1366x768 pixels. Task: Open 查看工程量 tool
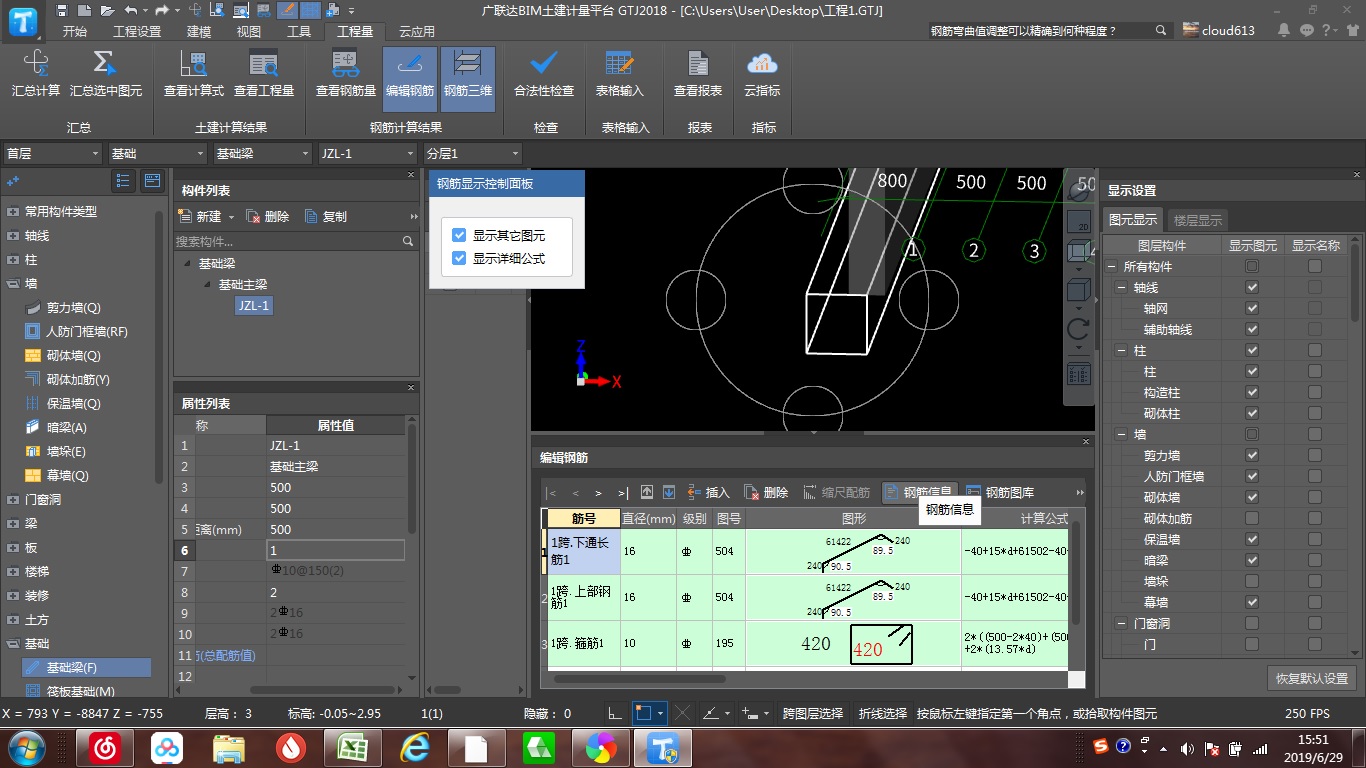point(264,73)
